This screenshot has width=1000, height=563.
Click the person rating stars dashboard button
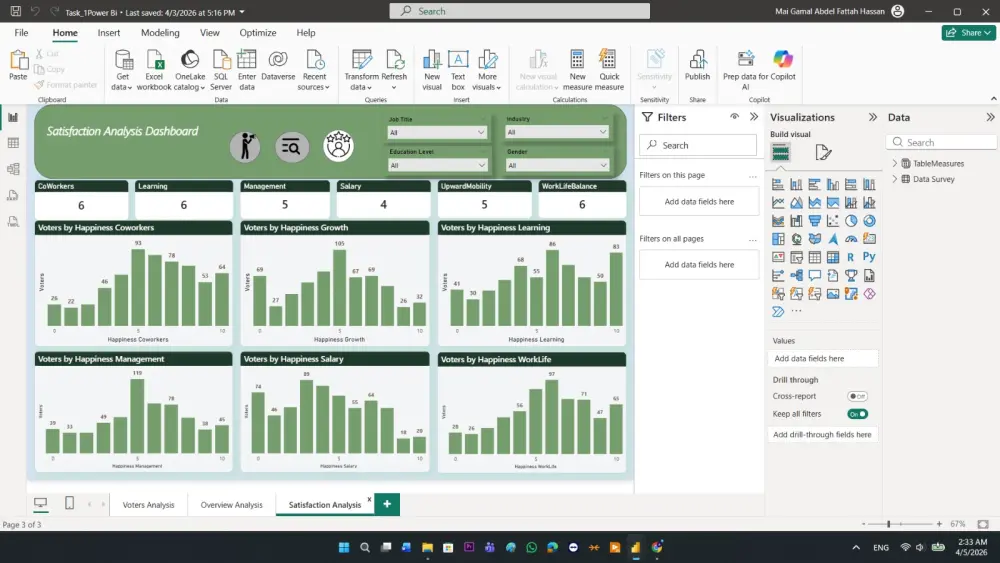click(338, 146)
